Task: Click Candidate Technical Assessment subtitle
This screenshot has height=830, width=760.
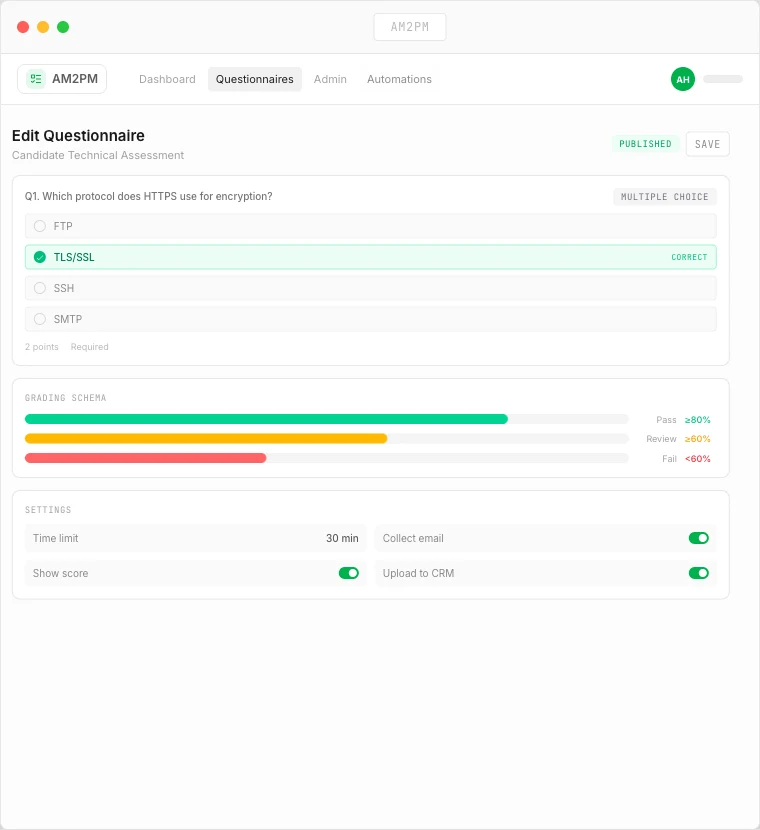Action: pyautogui.click(x=98, y=155)
